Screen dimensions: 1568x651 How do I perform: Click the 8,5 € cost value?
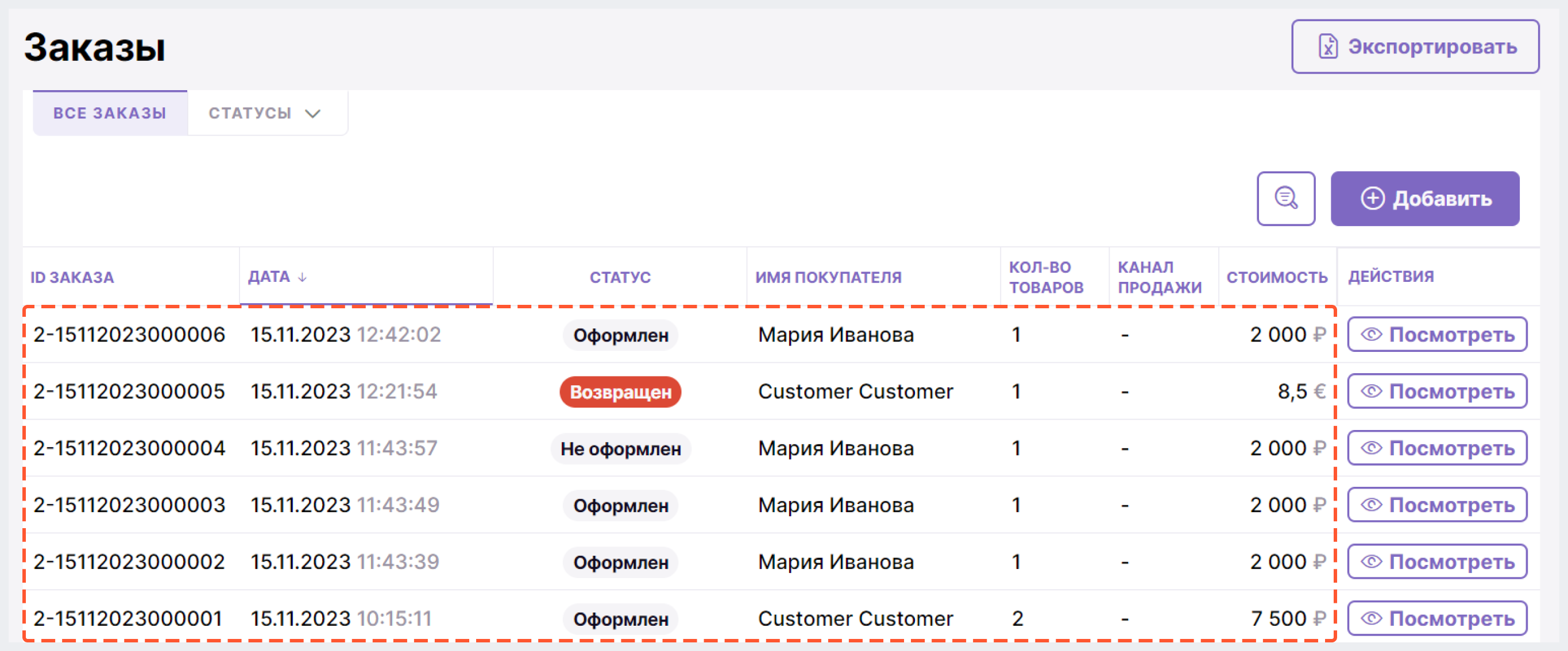pos(1301,391)
